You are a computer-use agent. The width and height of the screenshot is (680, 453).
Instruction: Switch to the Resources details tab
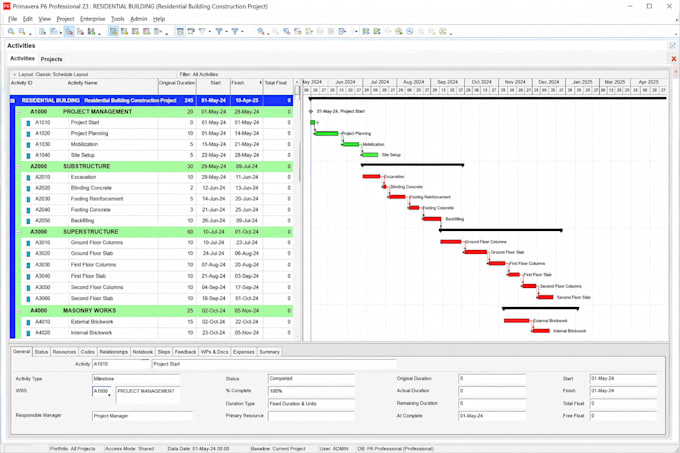tap(64, 352)
